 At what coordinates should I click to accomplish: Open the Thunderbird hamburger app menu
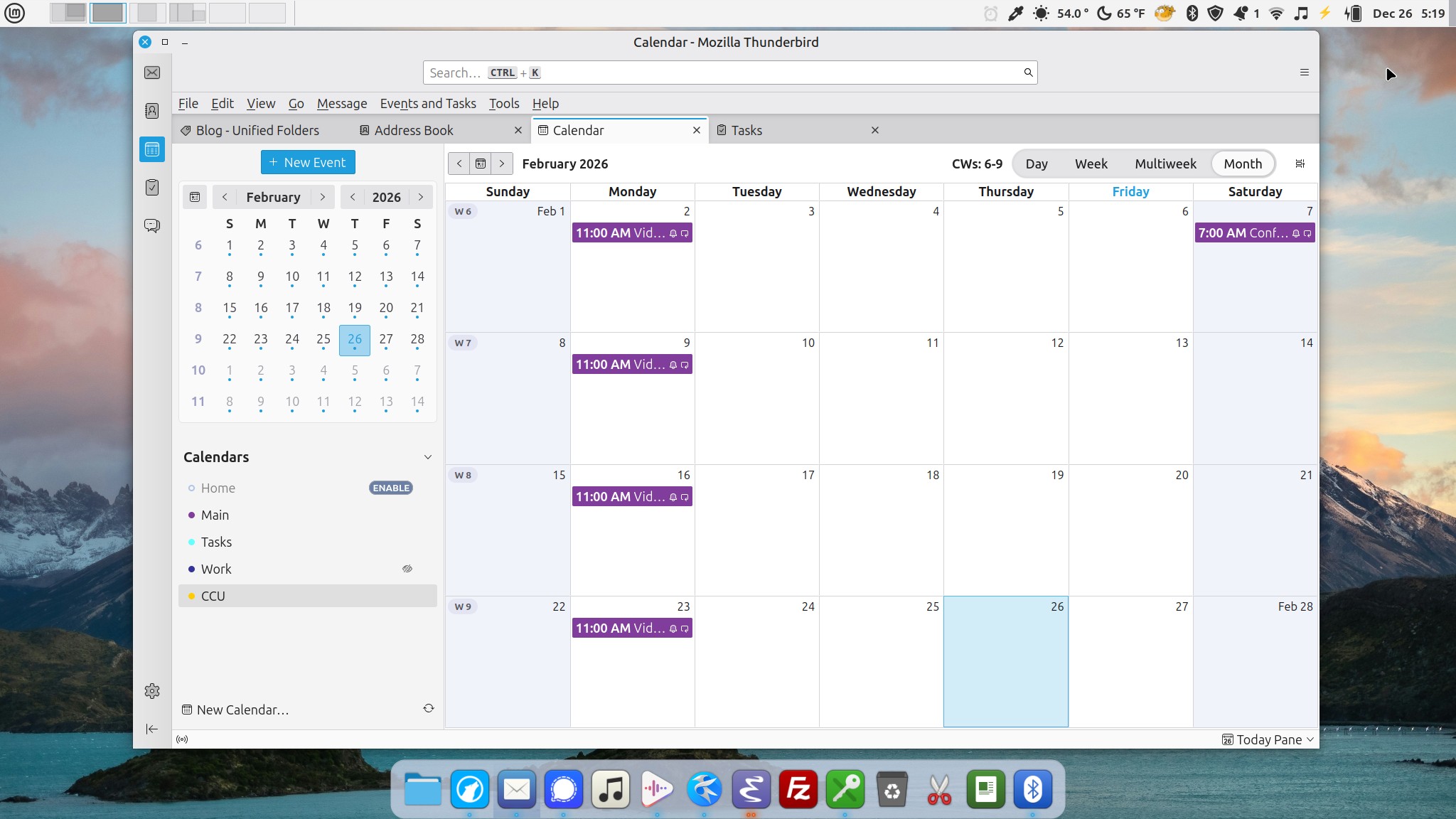coord(1304,73)
